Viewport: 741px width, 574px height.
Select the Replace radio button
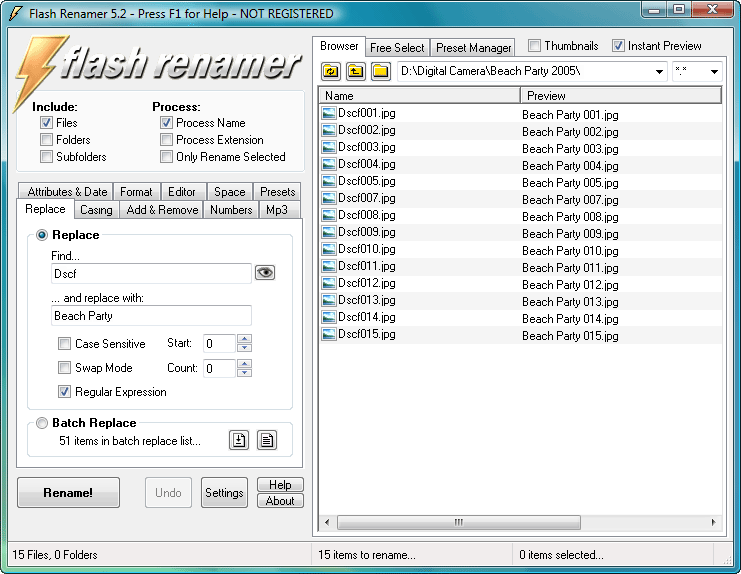click(42, 235)
